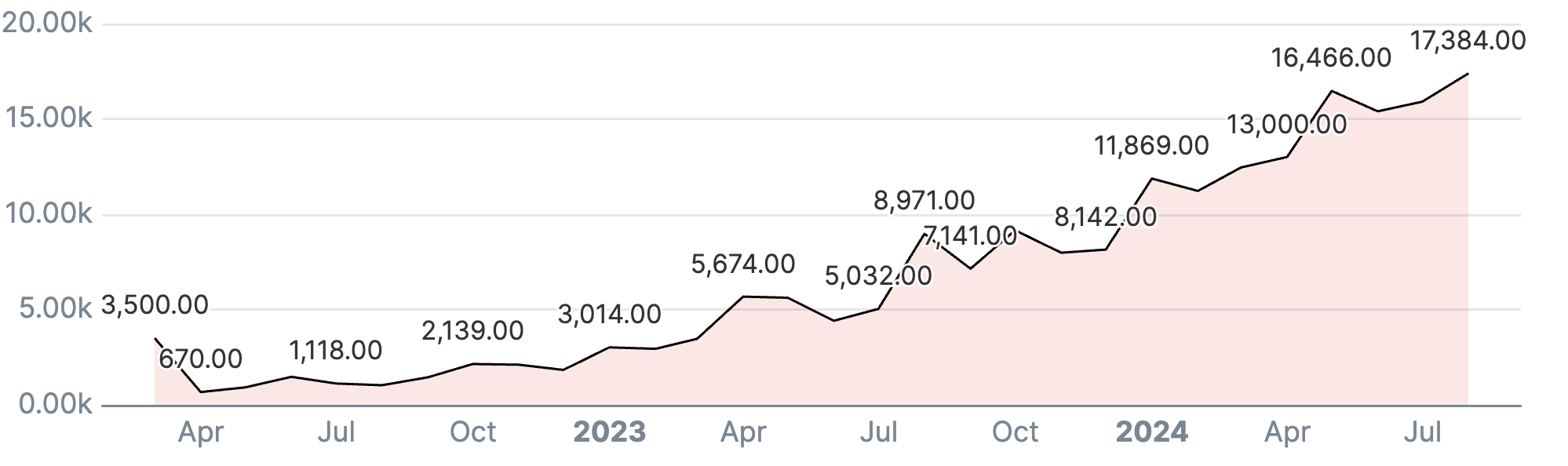
Task: Select the 5,674.00 peak label
Action: pos(742,264)
